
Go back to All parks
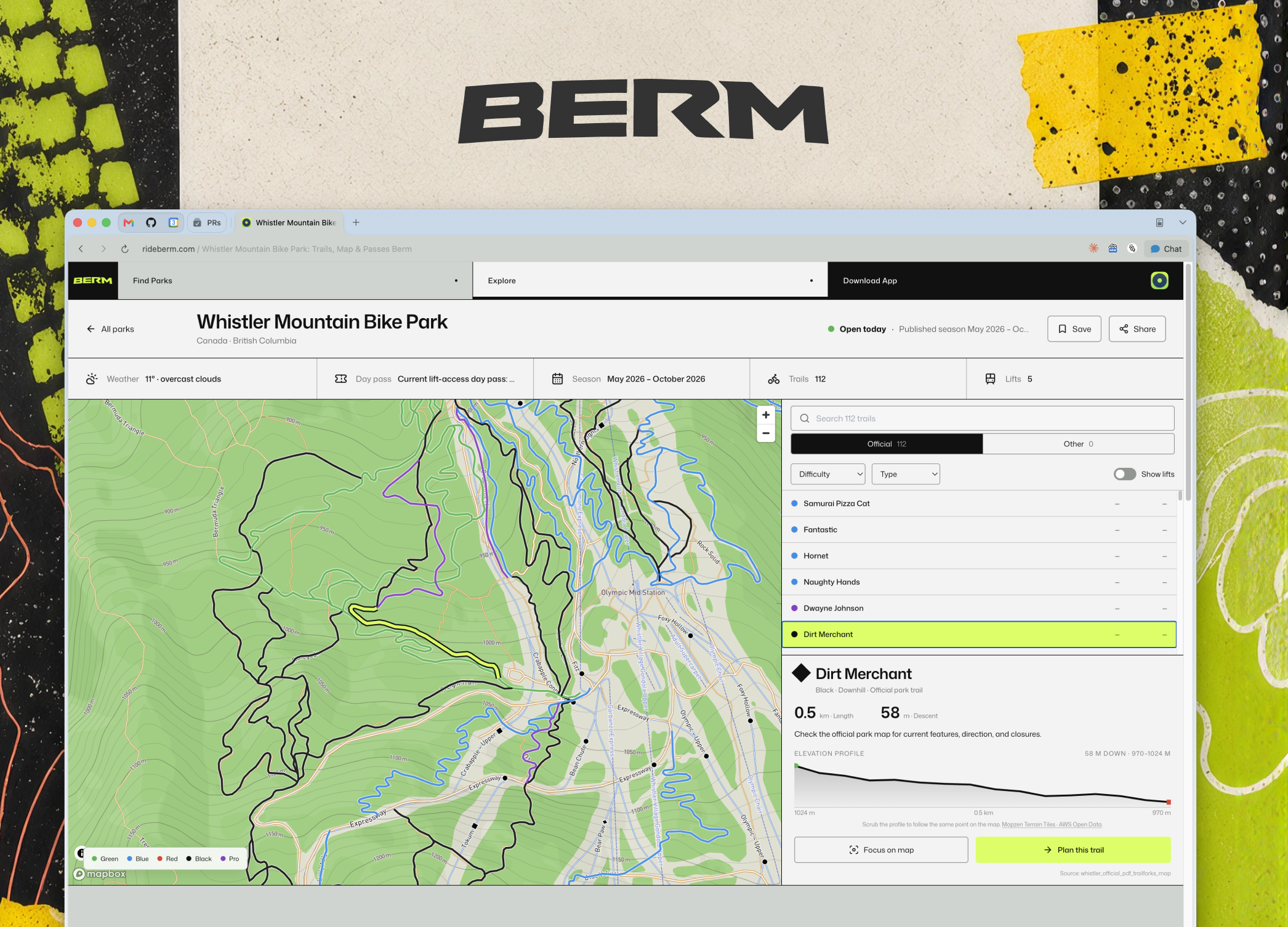110,329
